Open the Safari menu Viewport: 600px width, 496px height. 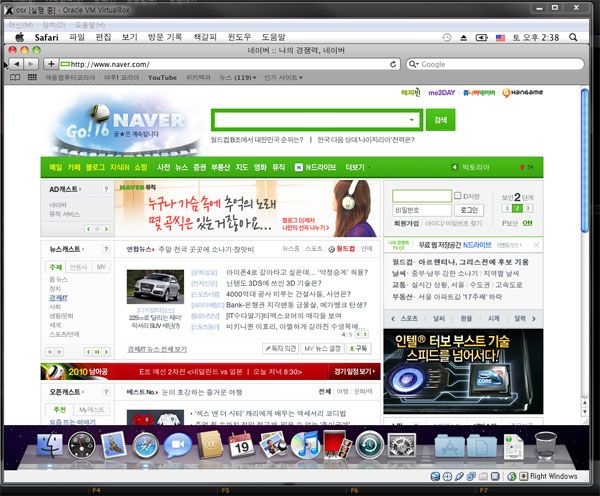(47, 37)
